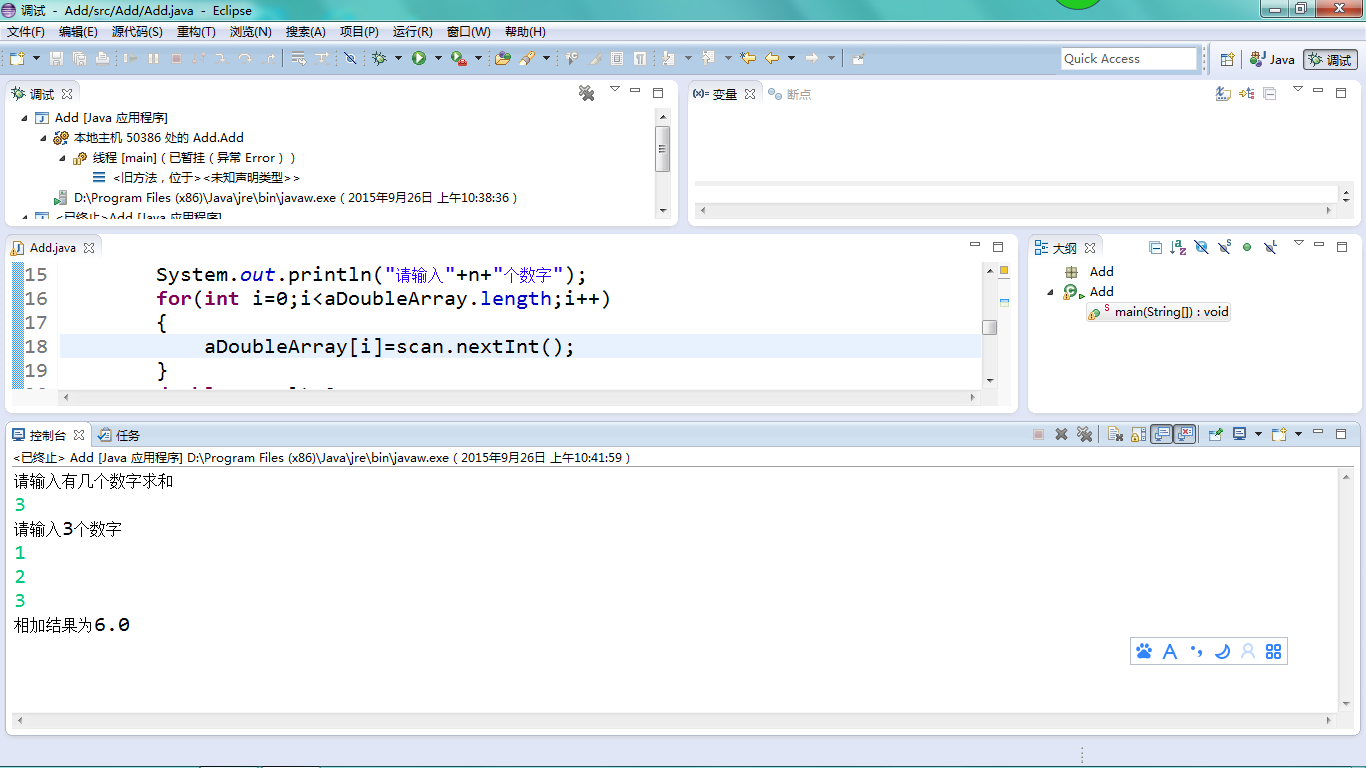Toggle Hide Fields in Outline panel
Viewport: 1366px width, 768px height.
tap(1201, 247)
